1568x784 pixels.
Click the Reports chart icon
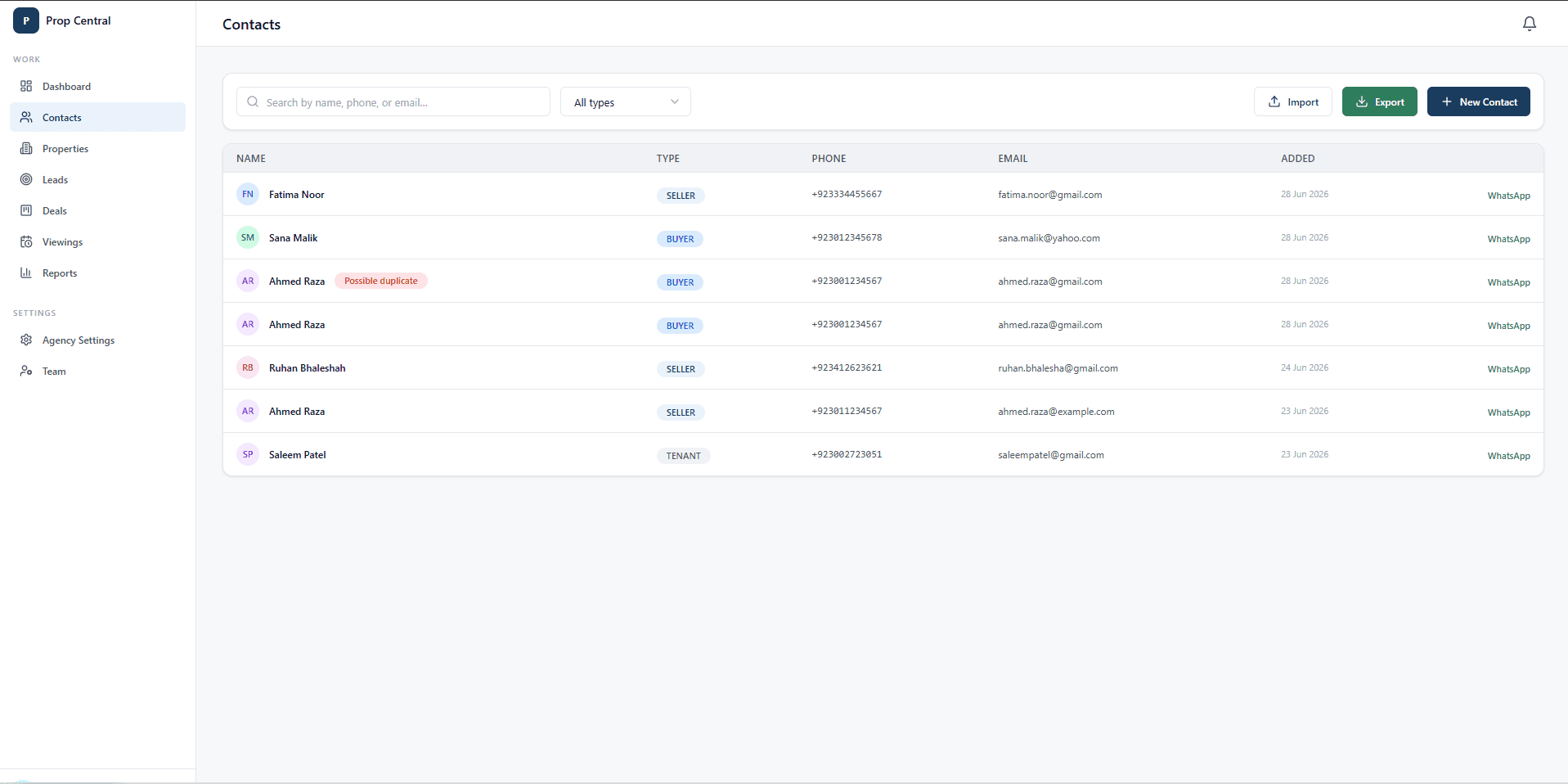point(26,273)
